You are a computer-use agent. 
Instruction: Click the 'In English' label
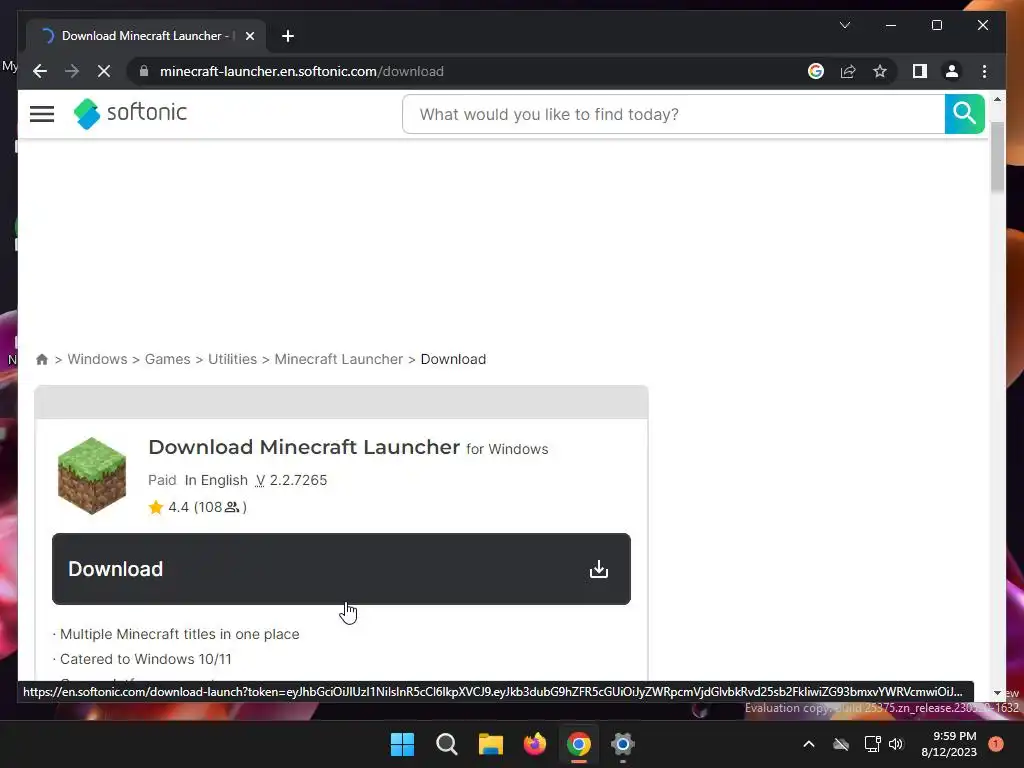(x=216, y=480)
